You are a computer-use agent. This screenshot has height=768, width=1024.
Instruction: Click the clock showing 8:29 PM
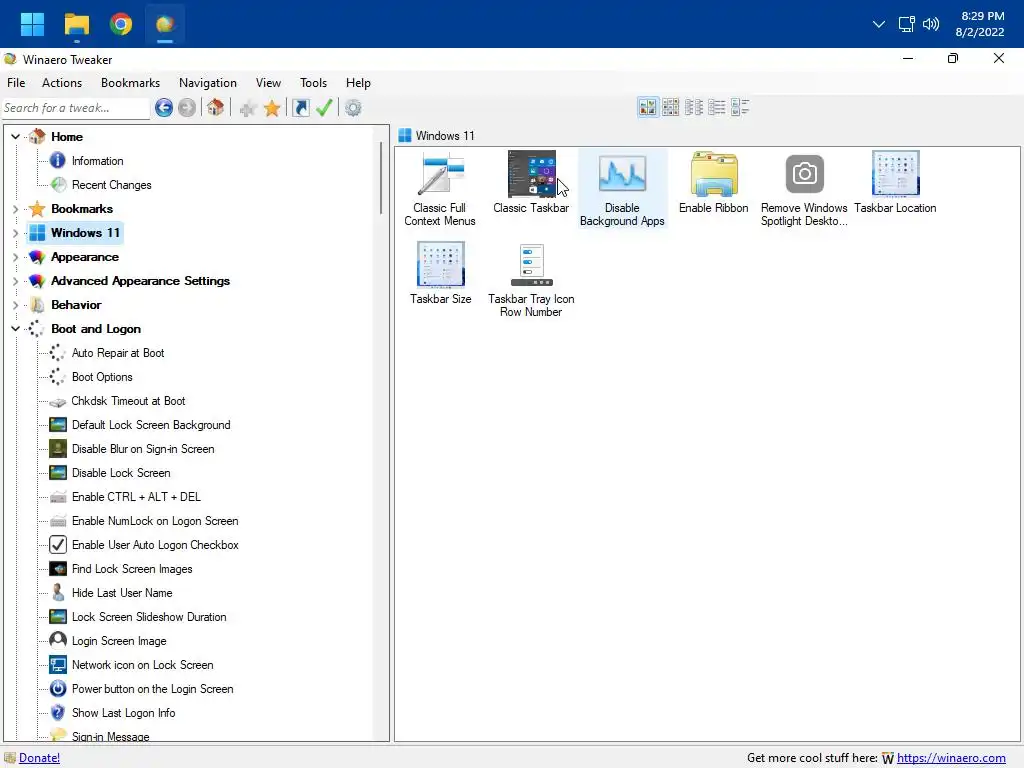[982, 16]
